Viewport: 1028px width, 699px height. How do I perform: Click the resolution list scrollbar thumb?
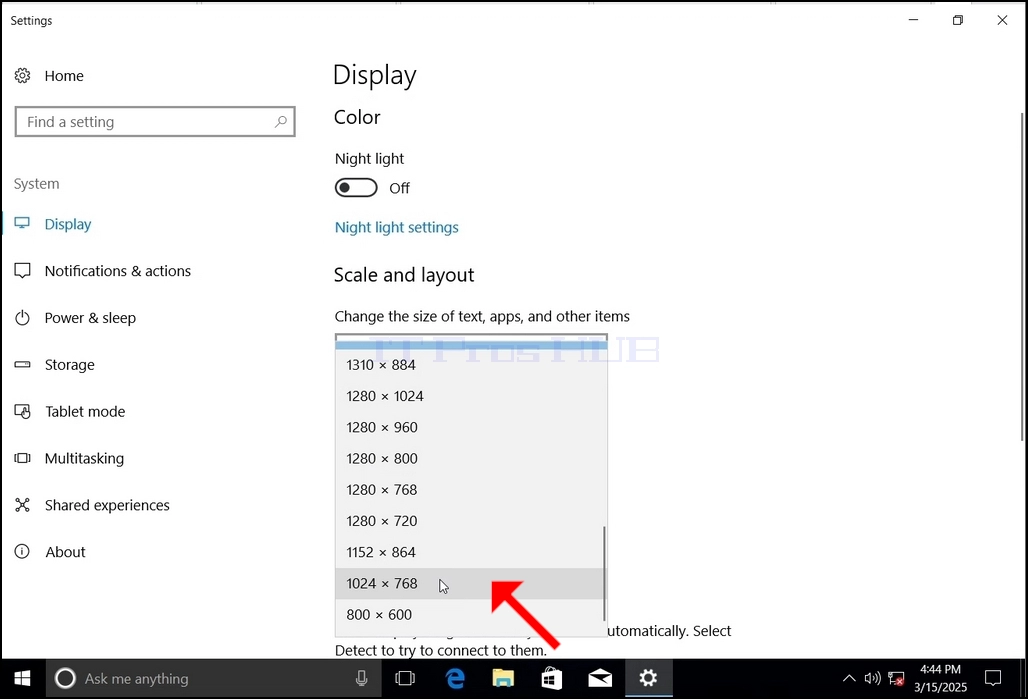coord(604,573)
